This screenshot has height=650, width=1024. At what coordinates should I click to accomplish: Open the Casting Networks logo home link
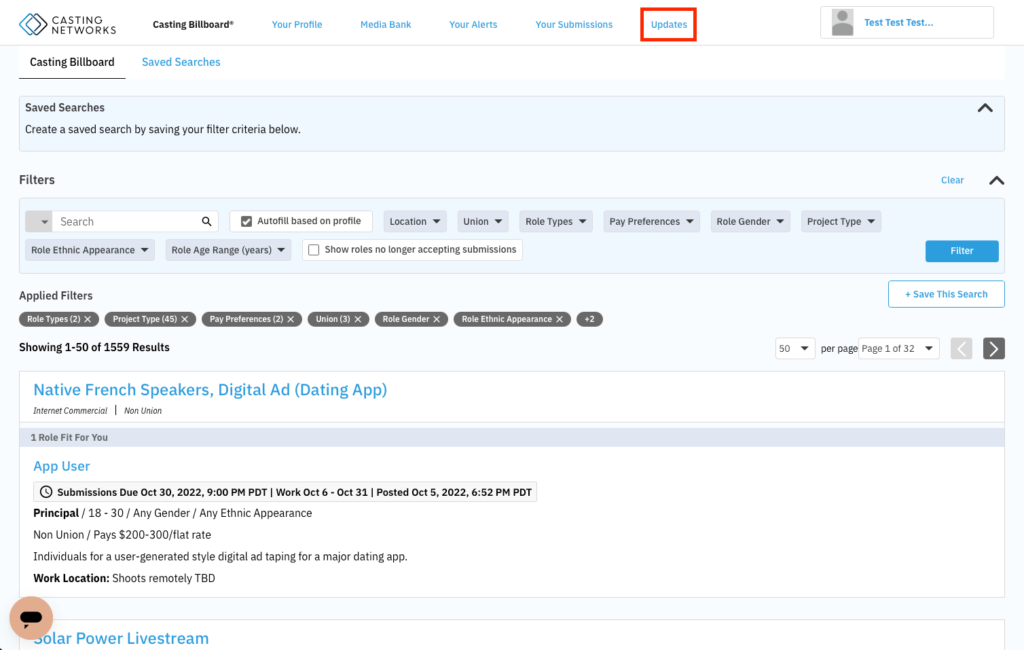point(67,24)
